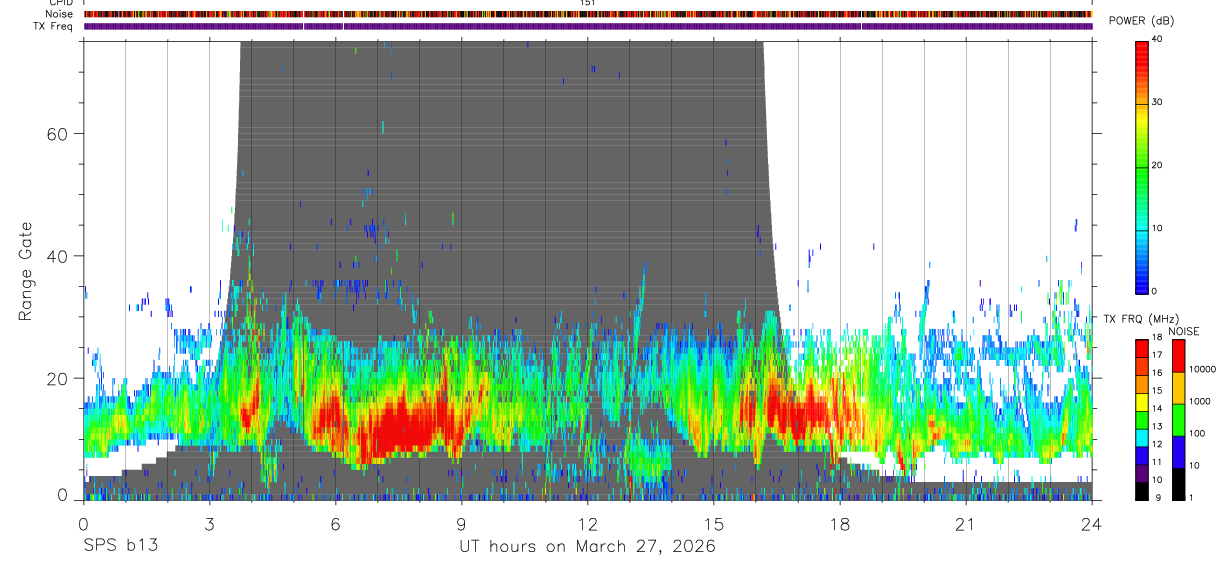
Task: Click the blue segment of the NOISE color bar
Action: 1179,452
